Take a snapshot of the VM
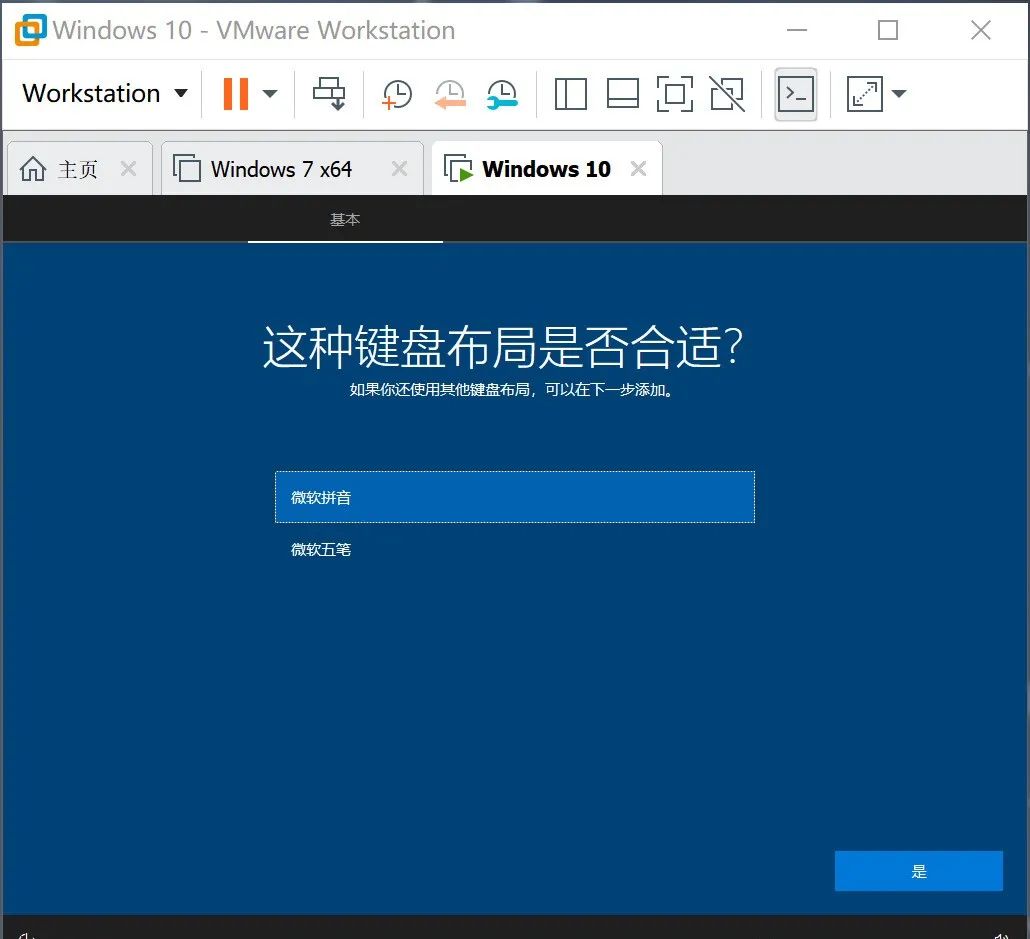This screenshot has width=1030, height=939. [396, 93]
